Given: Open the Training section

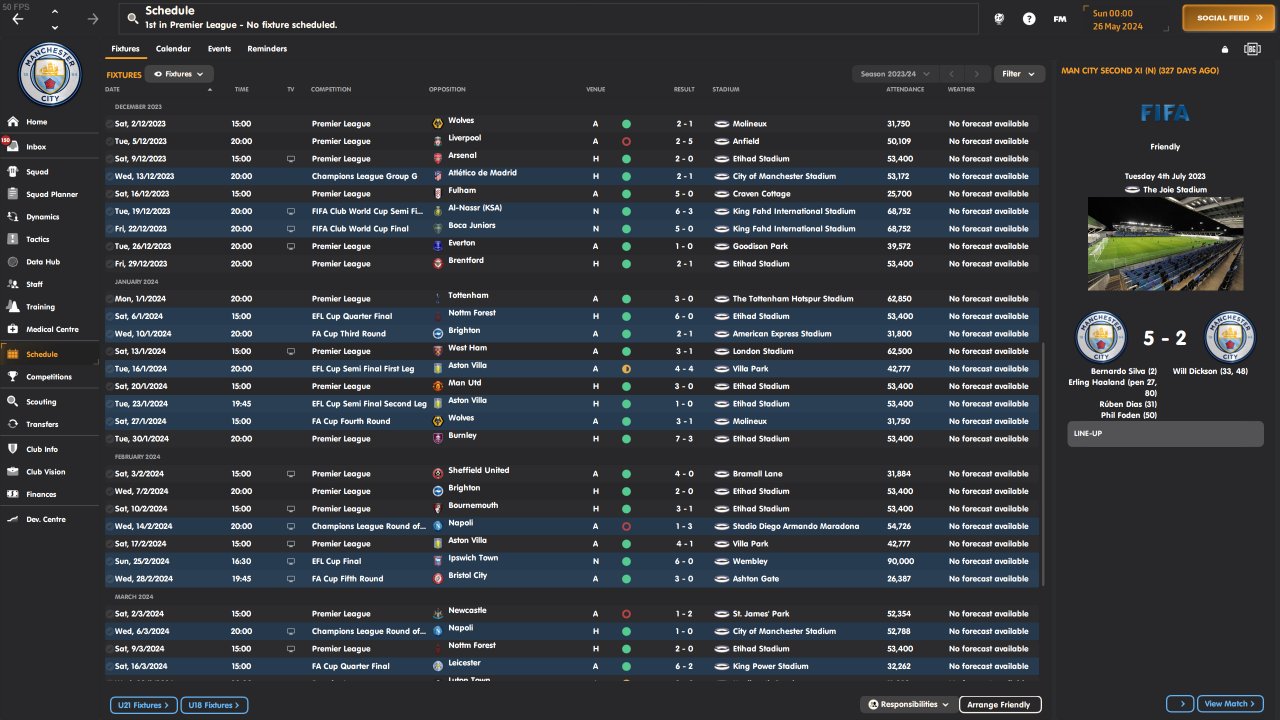Looking at the screenshot, I should click(40, 307).
